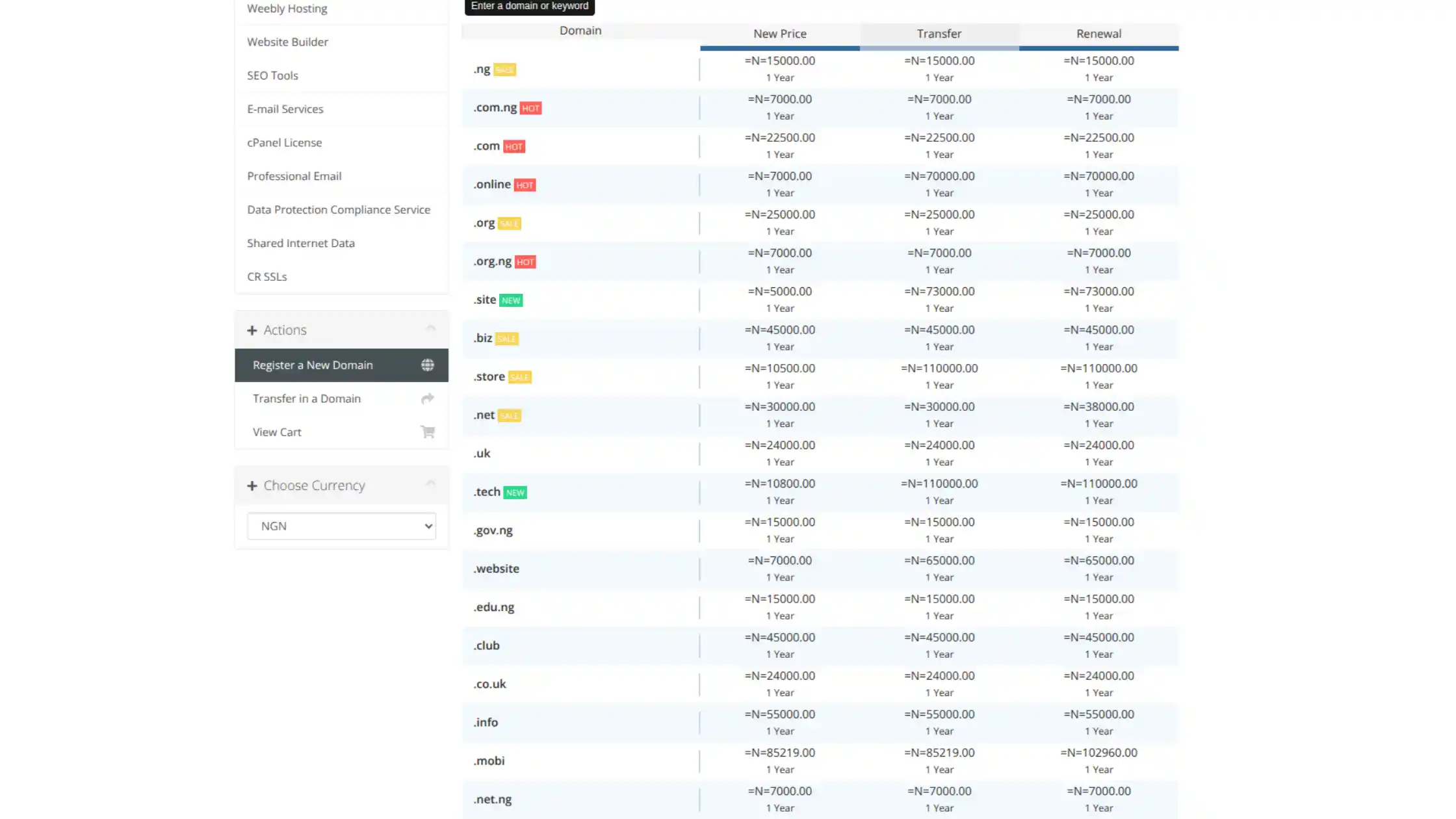Click the HOT badge next to .org.ng
This screenshot has width=1456, height=819.
(525, 262)
